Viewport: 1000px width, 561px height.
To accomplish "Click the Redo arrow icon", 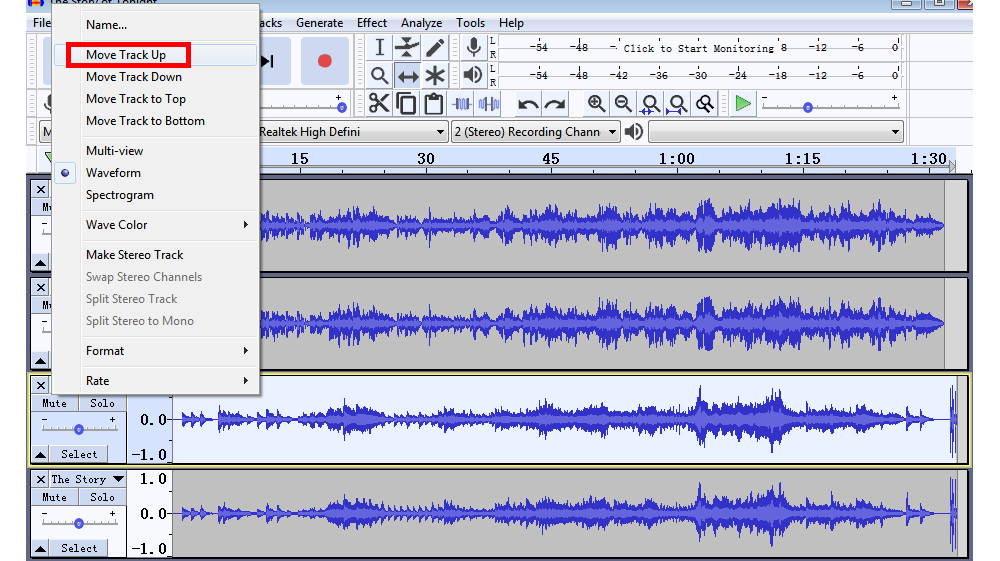I will pos(555,104).
